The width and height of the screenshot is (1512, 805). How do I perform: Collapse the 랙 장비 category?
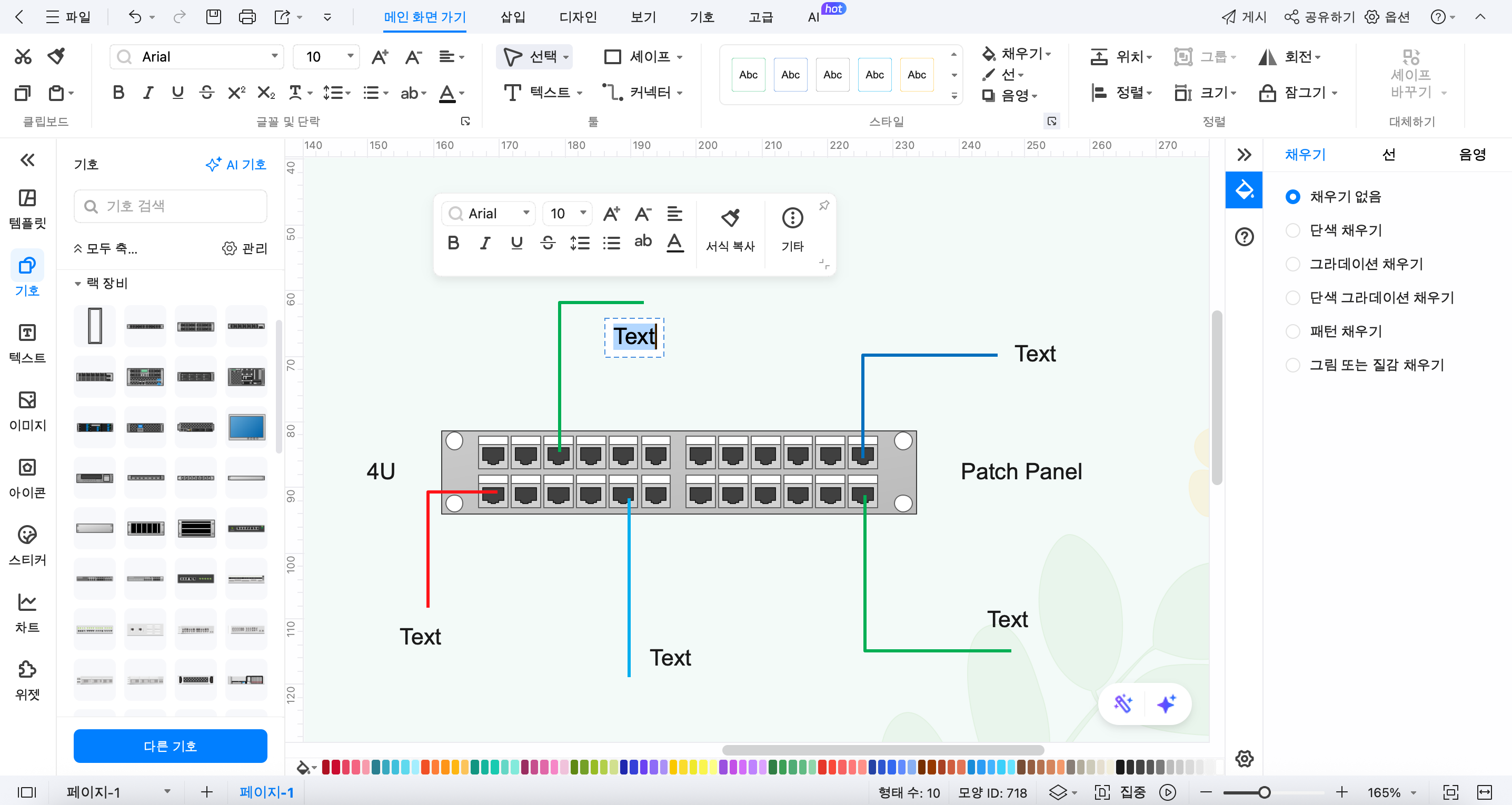[x=77, y=284]
